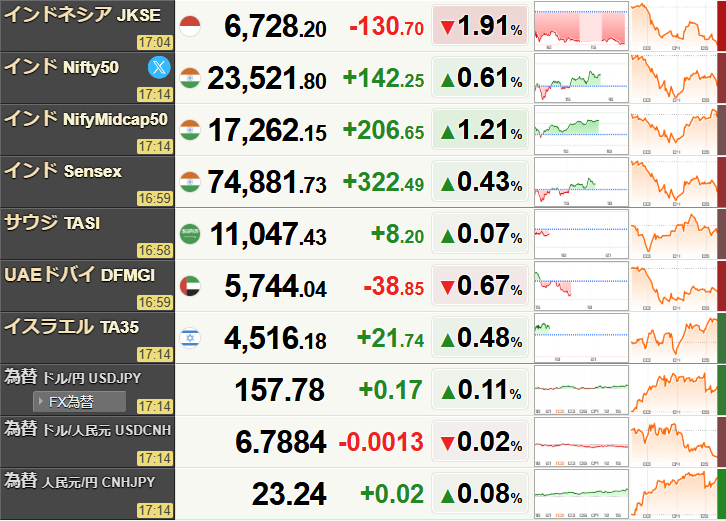Screen dimensions: 726x521
Task: Click the USDJPY rate 157.78
Action: 280,390
